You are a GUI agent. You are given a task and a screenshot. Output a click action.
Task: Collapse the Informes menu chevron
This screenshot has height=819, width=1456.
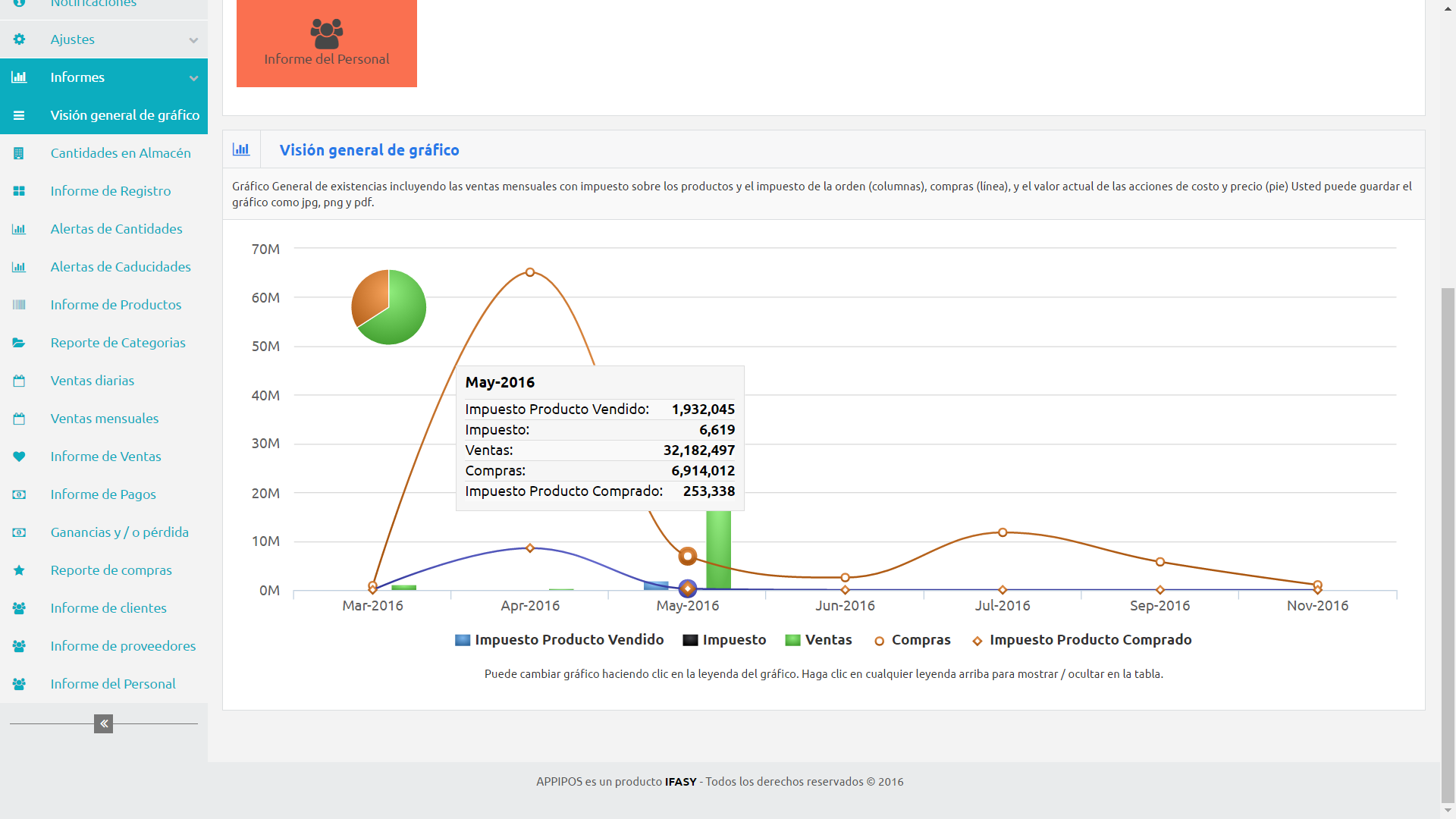coord(193,78)
